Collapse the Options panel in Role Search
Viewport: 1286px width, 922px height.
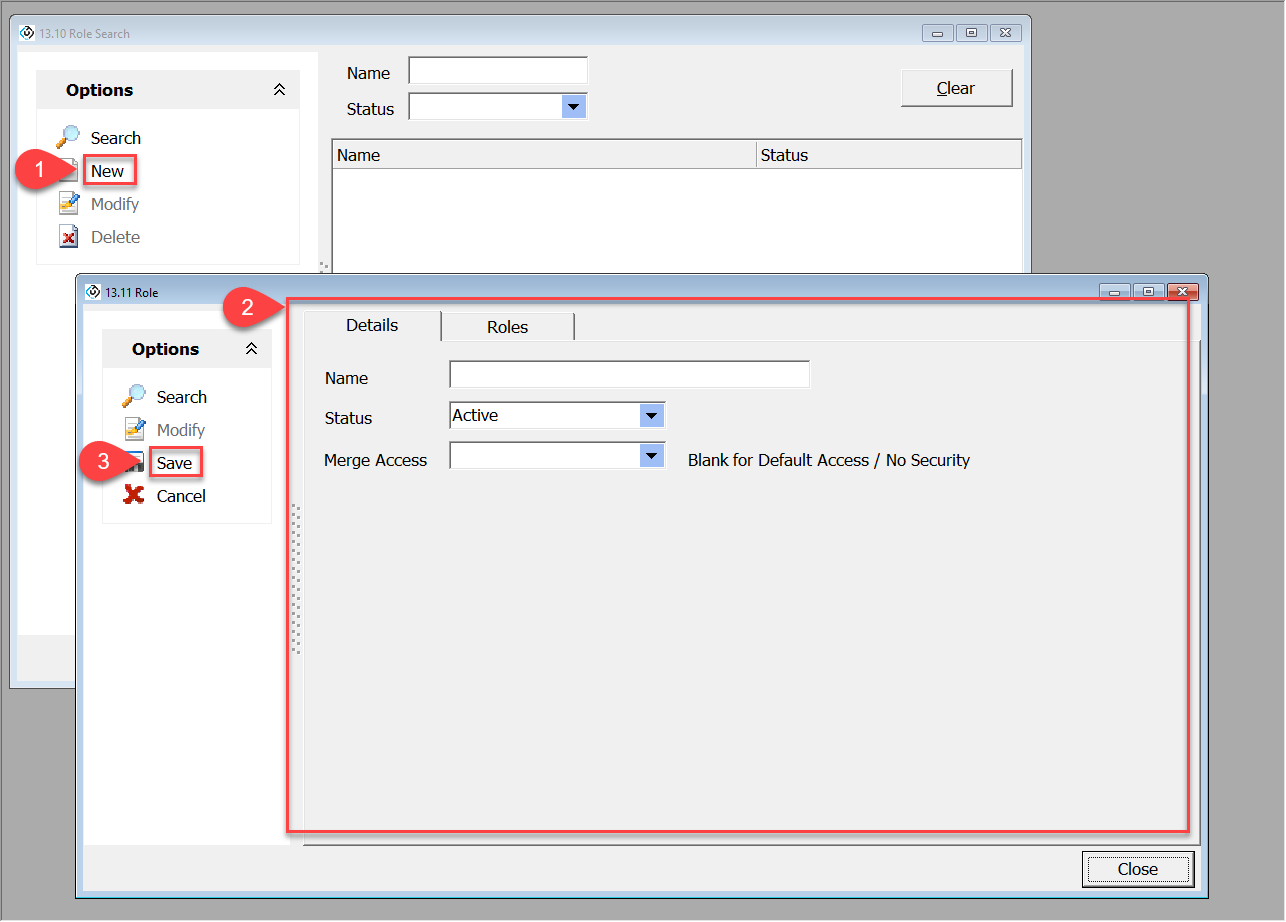[x=279, y=90]
